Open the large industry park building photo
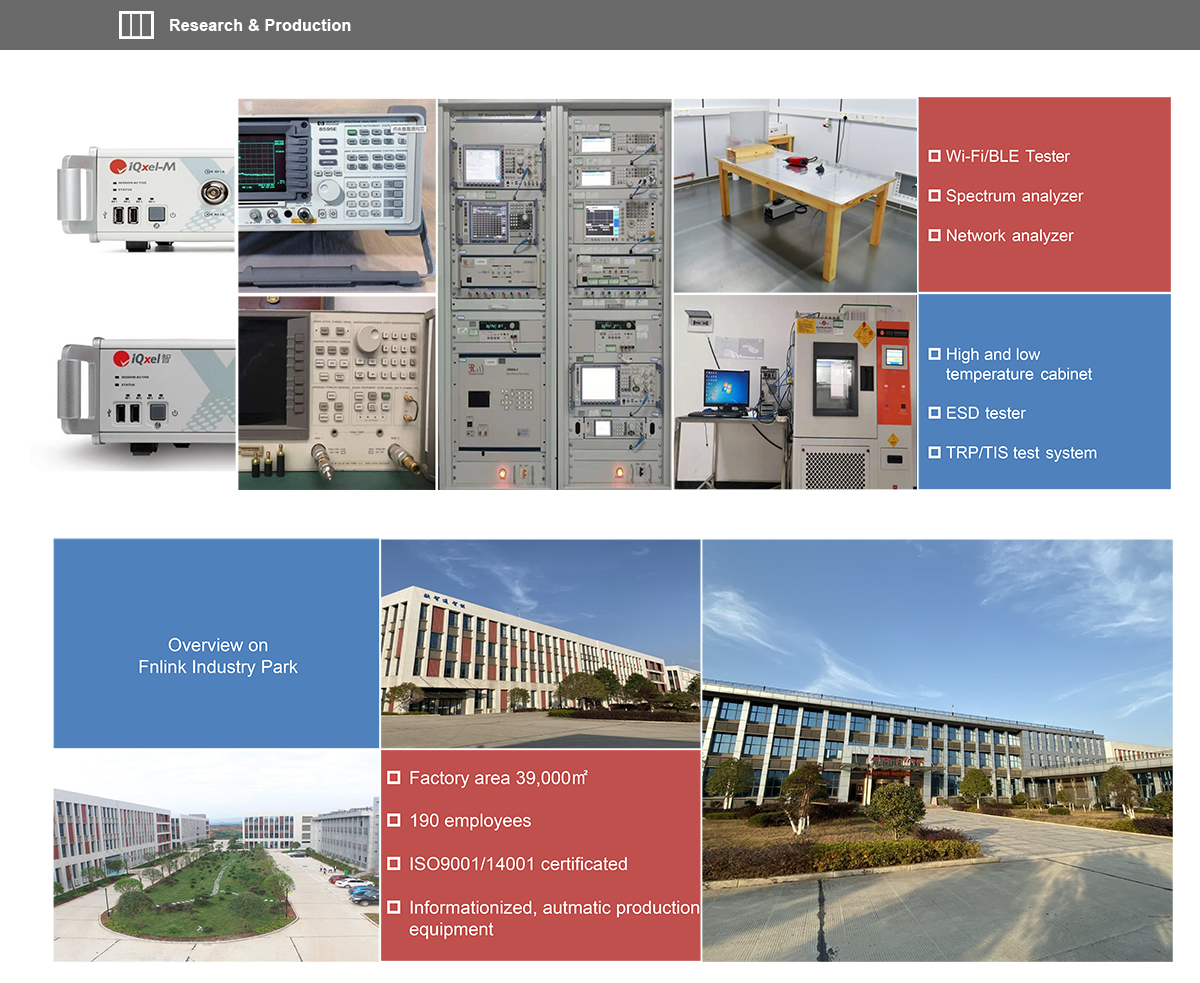Image resolution: width=1200 pixels, height=983 pixels. pos(937,750)
